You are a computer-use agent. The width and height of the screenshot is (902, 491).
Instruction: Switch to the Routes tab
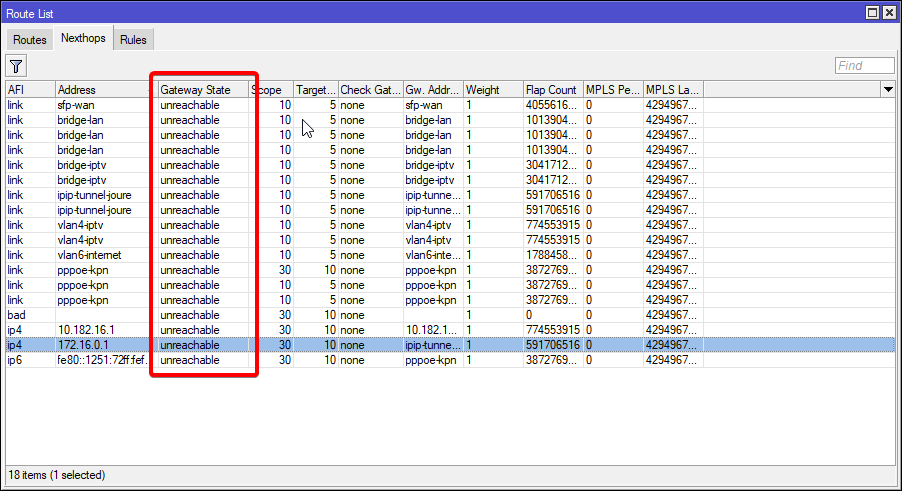29,40
